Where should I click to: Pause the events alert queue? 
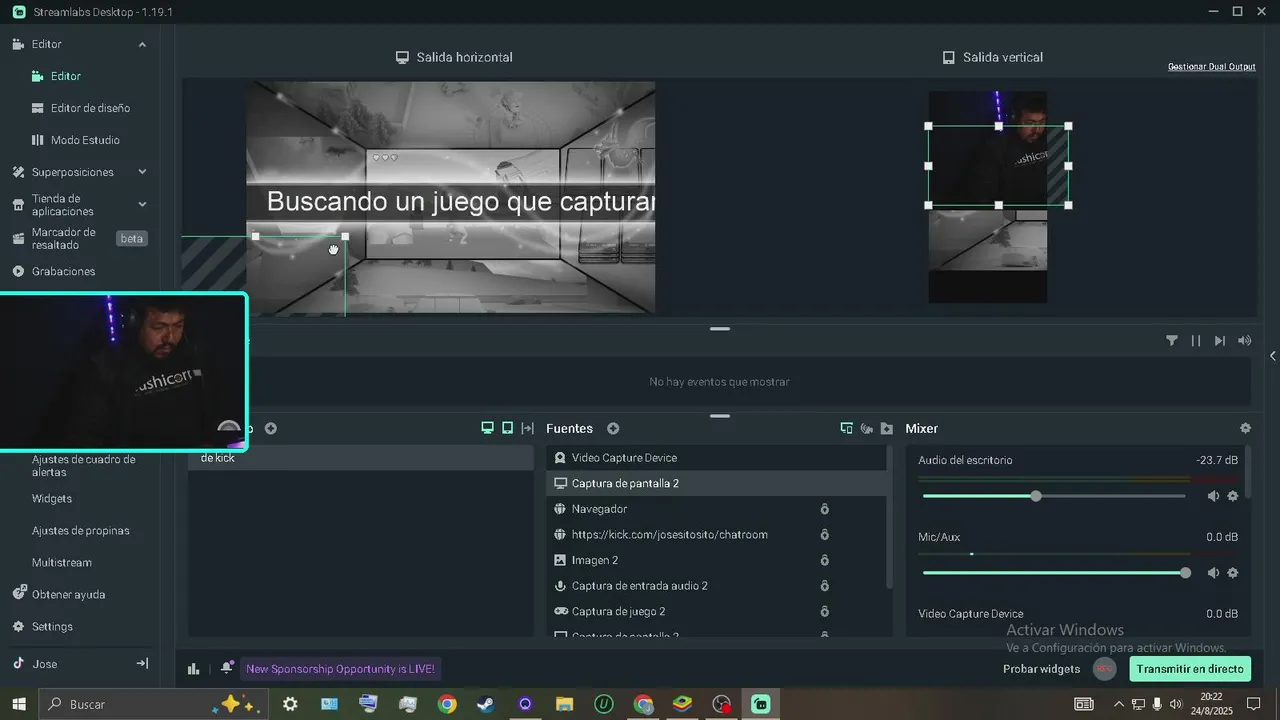1195,340
